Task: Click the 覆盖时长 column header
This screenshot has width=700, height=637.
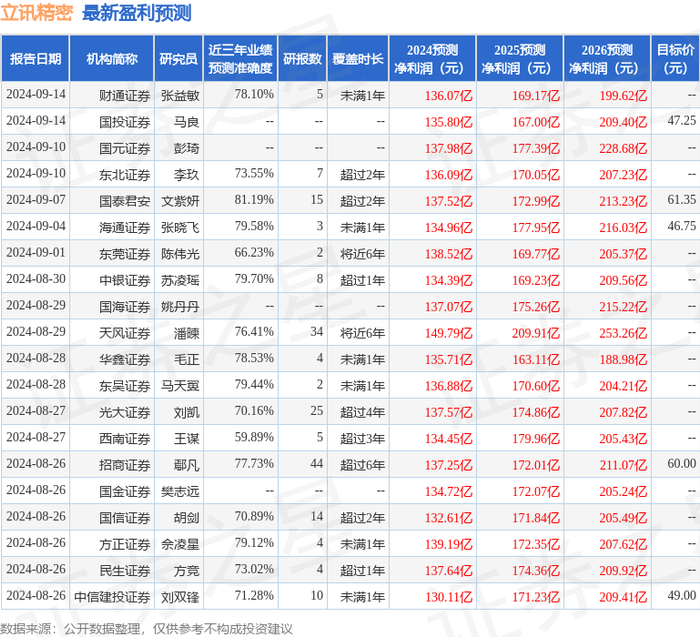Action: pos(358,59)
